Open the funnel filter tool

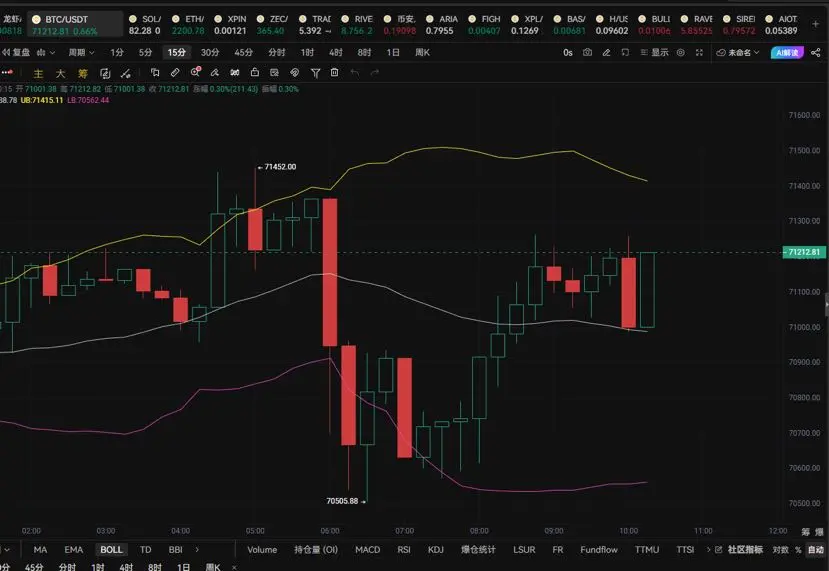(x=316, y=73)
